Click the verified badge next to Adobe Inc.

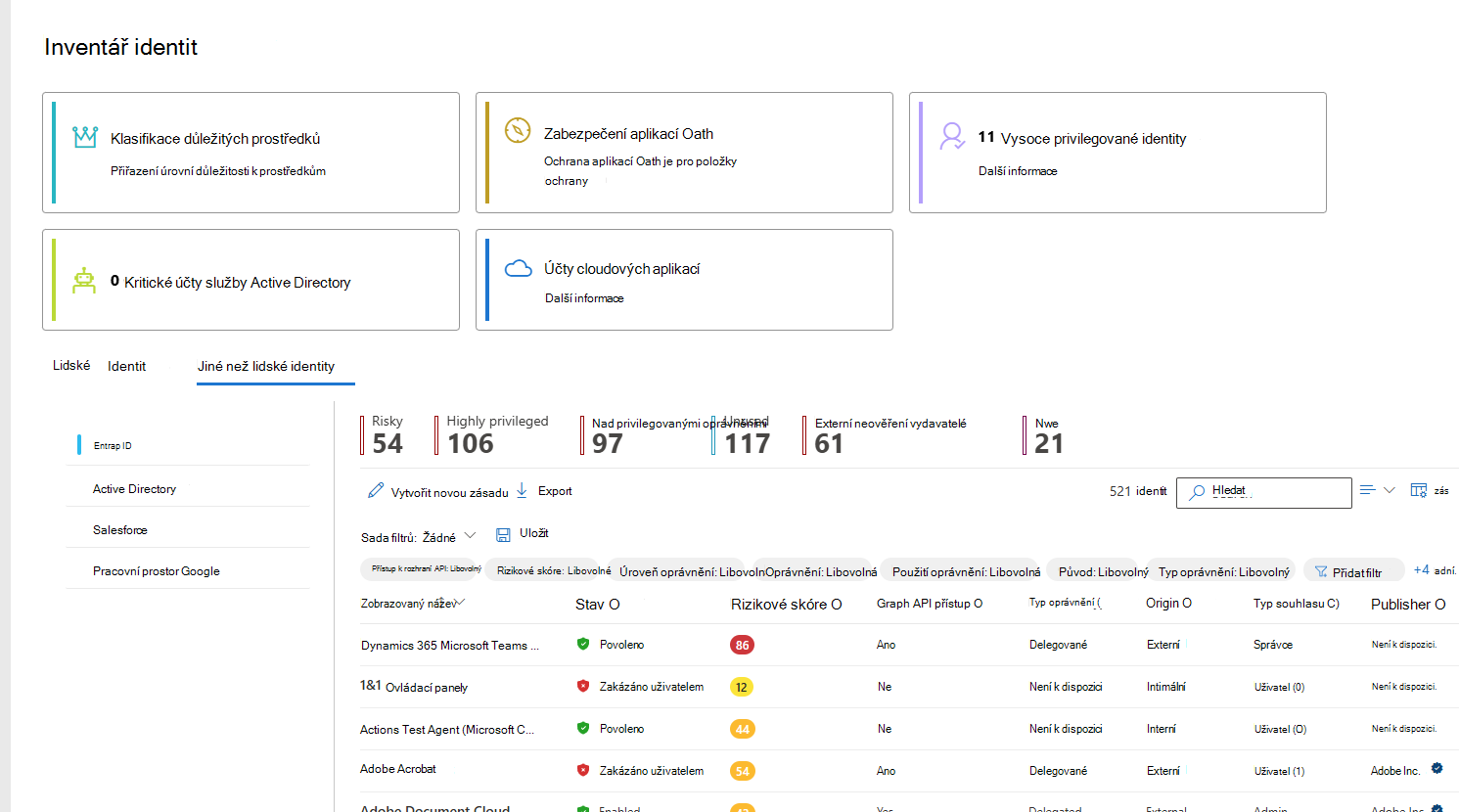pos(1437,769)
